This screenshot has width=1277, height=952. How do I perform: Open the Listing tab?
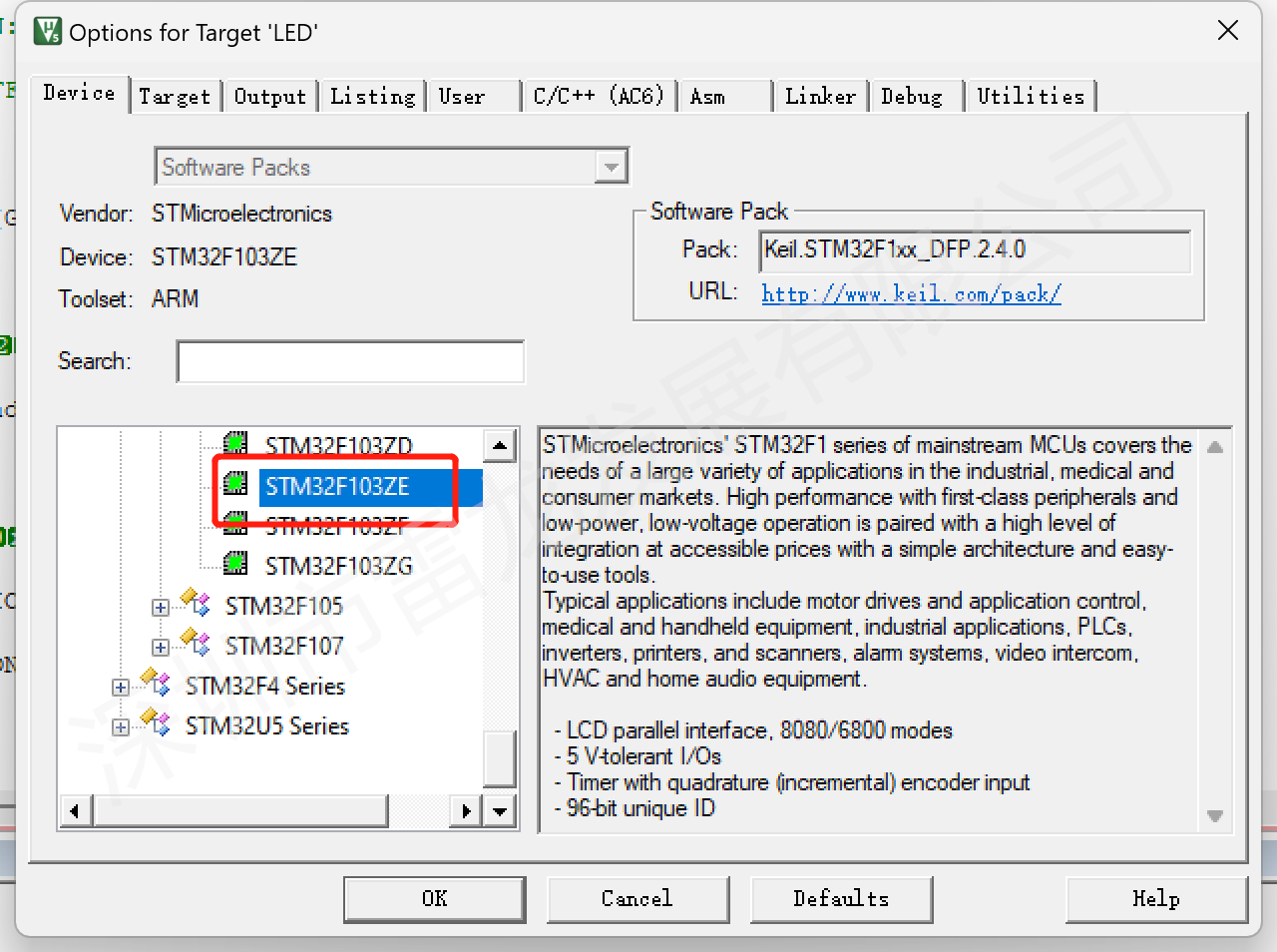pyautogui.click(x=373, y=97)
